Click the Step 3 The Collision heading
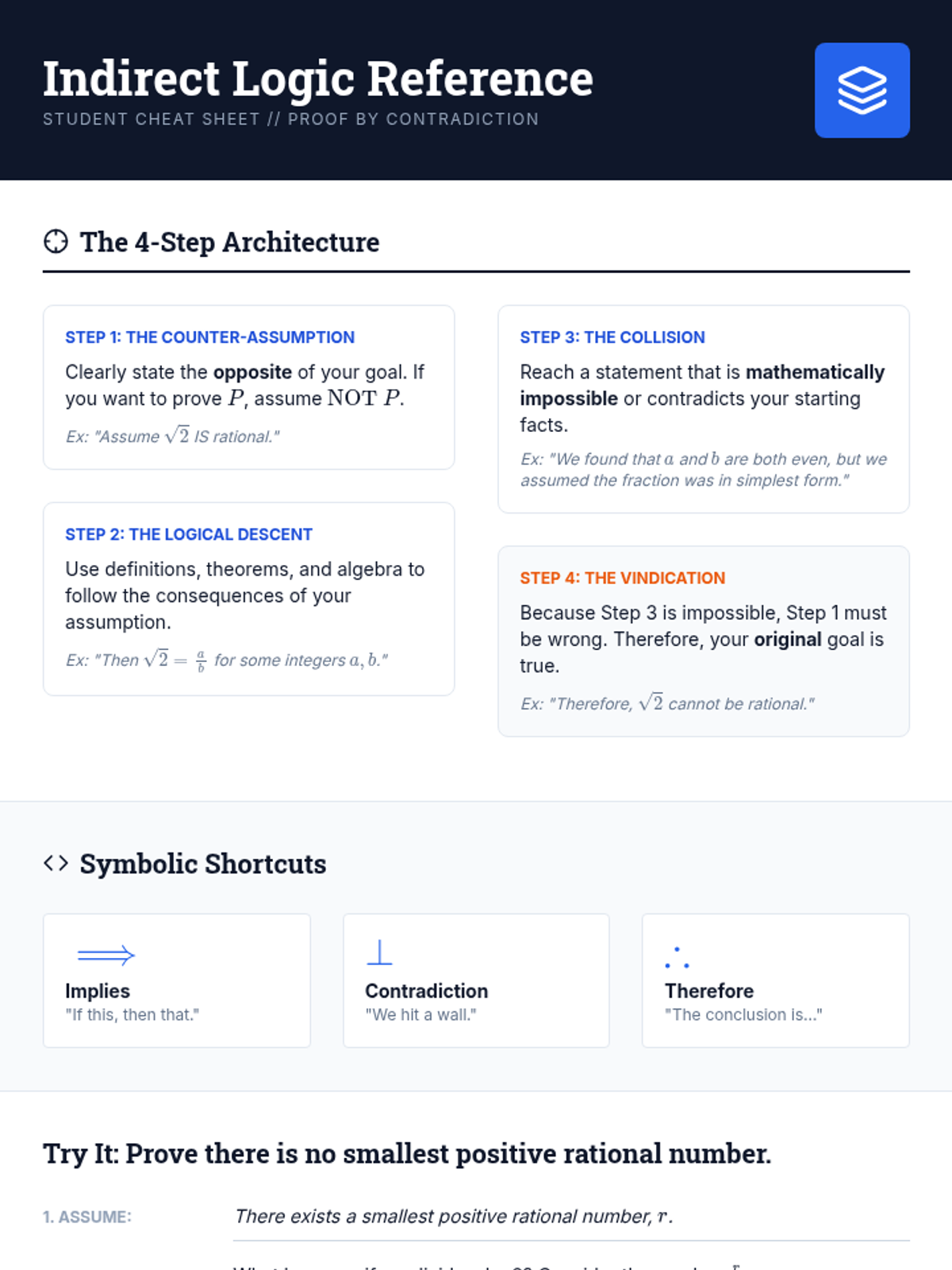This screenshot has width=952, height=1270. coord(612,337)
